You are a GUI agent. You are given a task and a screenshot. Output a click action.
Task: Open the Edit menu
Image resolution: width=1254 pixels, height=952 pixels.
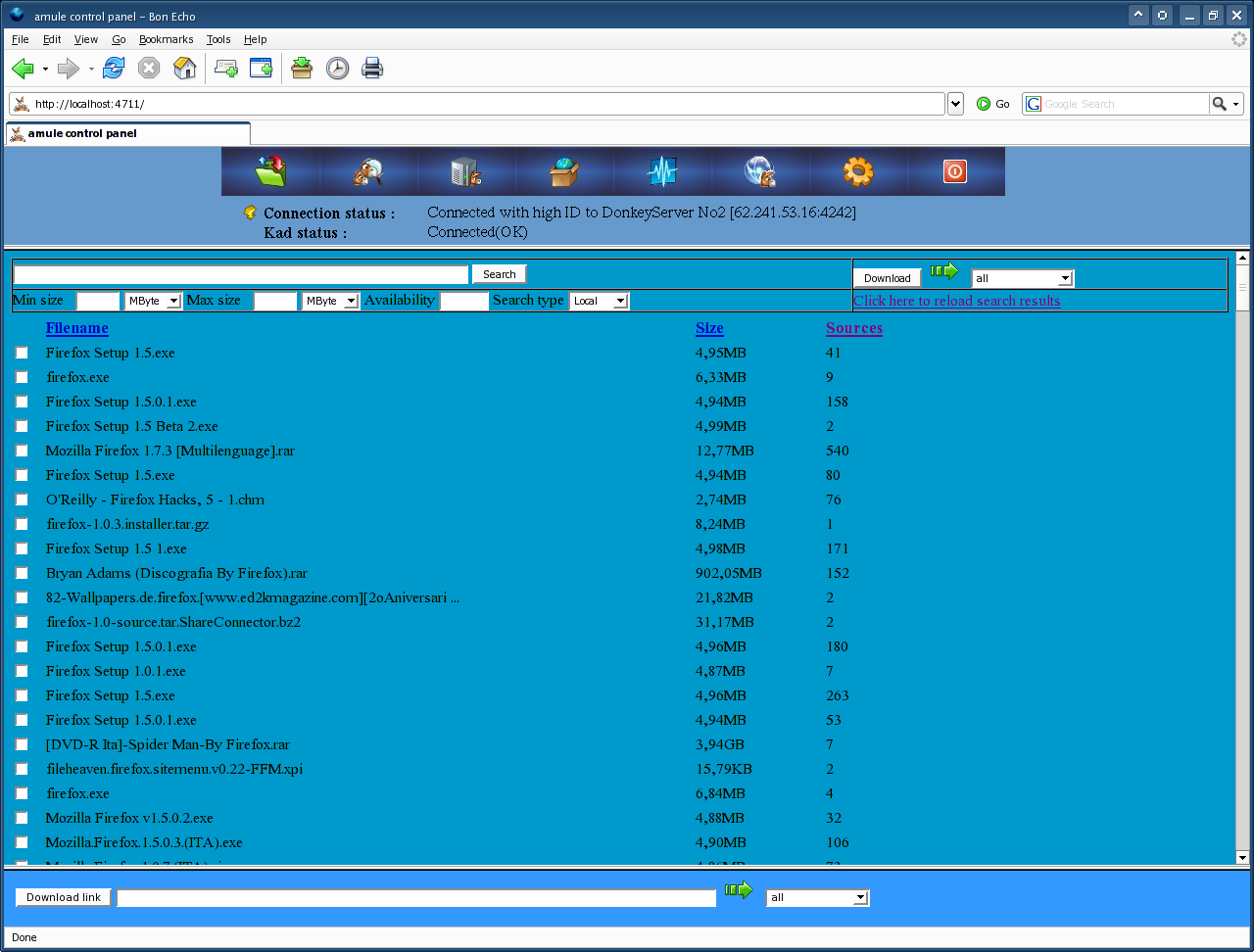[x=52, y=39]
